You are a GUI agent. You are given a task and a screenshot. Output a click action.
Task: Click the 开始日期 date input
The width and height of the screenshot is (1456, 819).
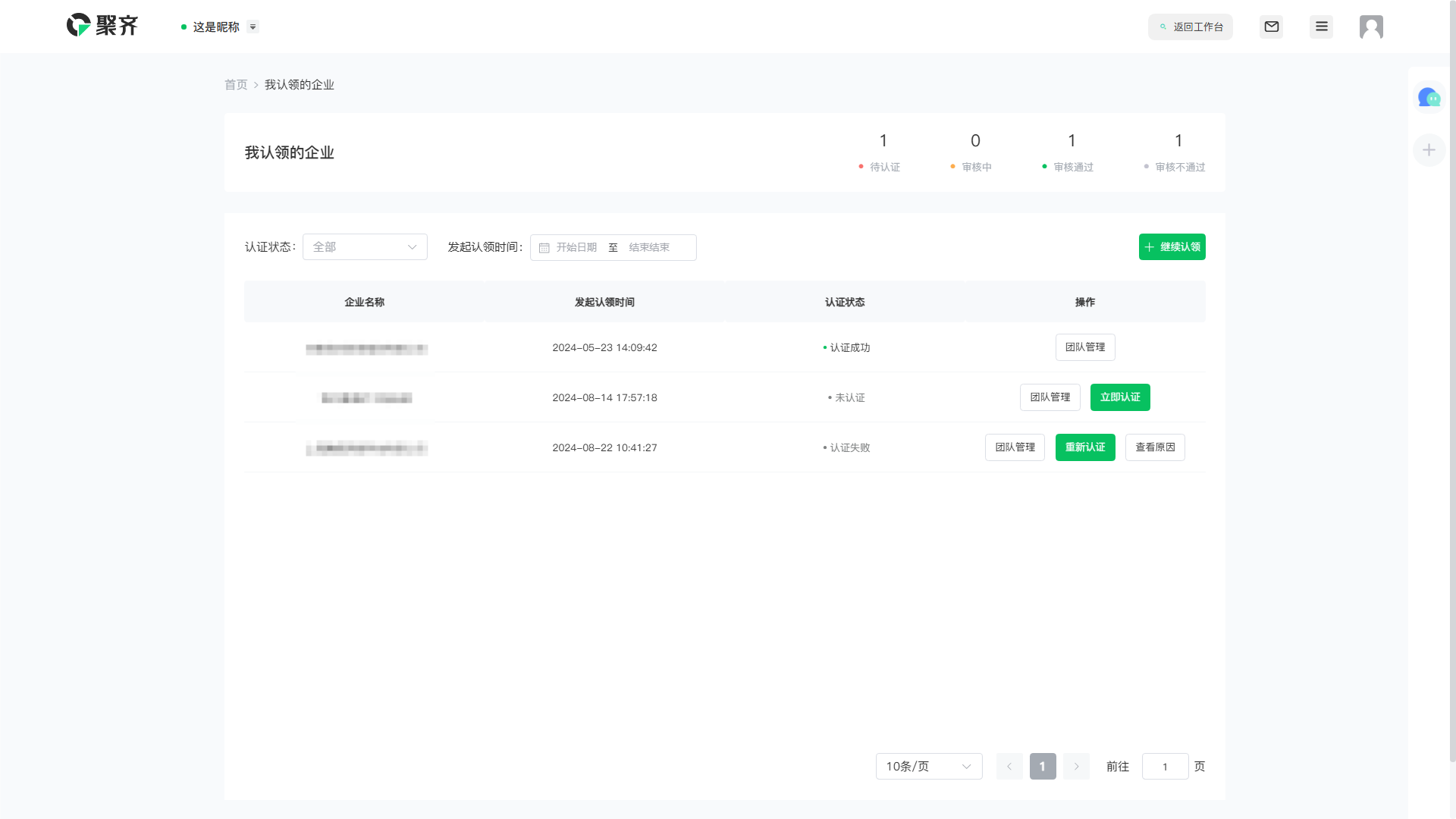pyautogui.click(x=576, y=248)
